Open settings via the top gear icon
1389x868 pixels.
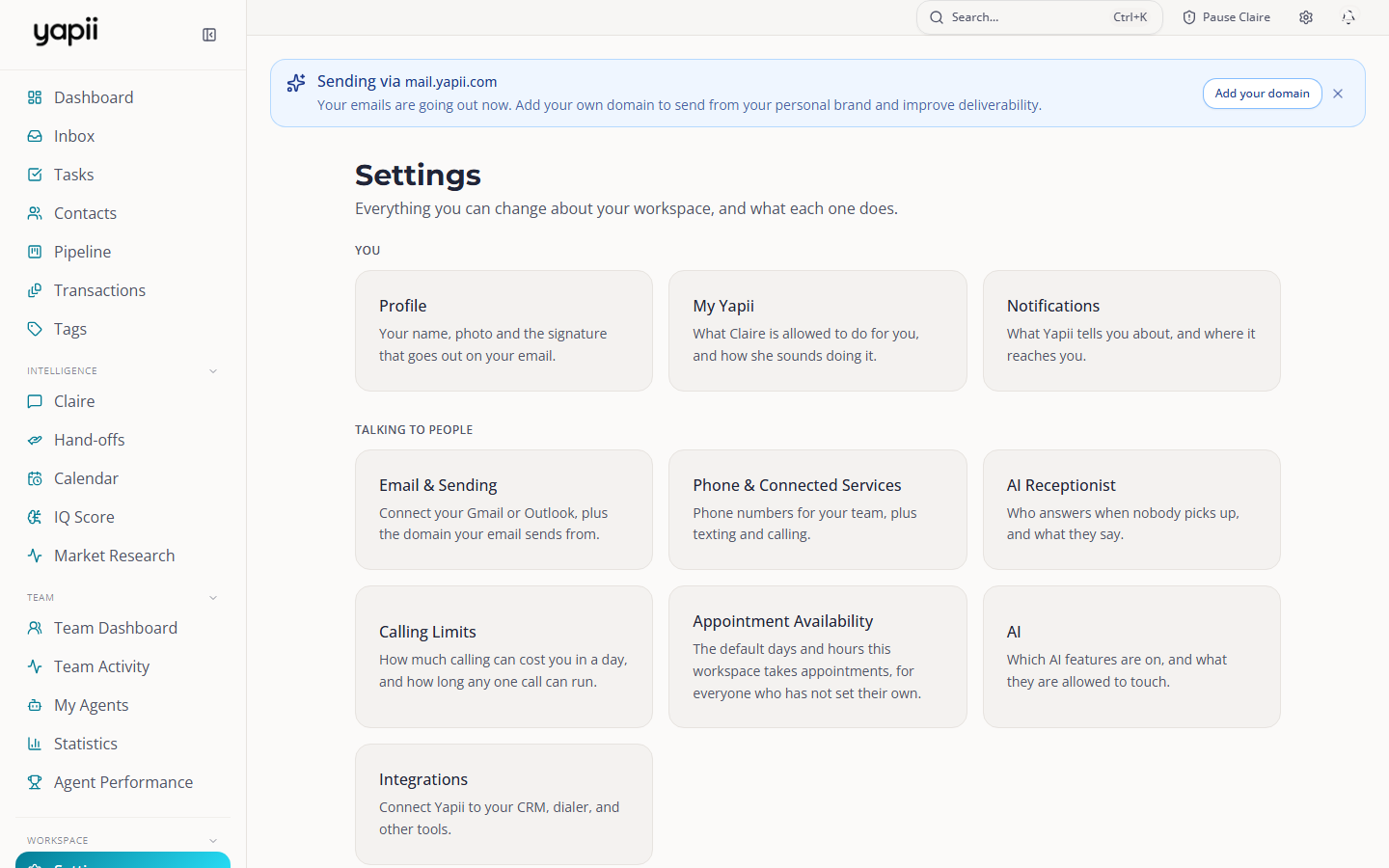[1306, 17]
